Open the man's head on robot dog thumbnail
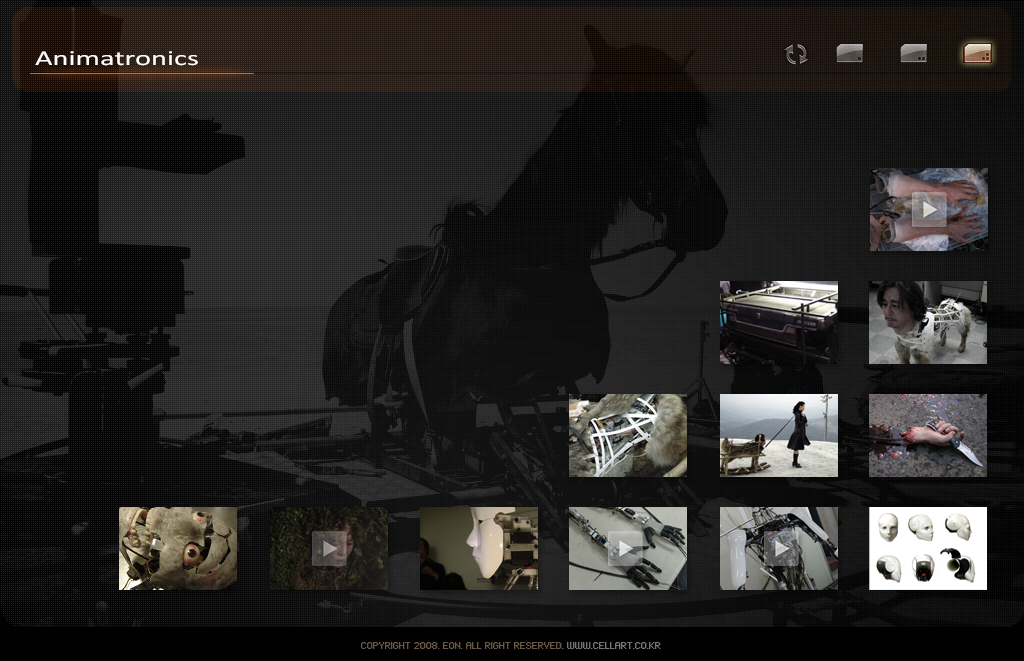1024x661 pixels. point(928,322)
